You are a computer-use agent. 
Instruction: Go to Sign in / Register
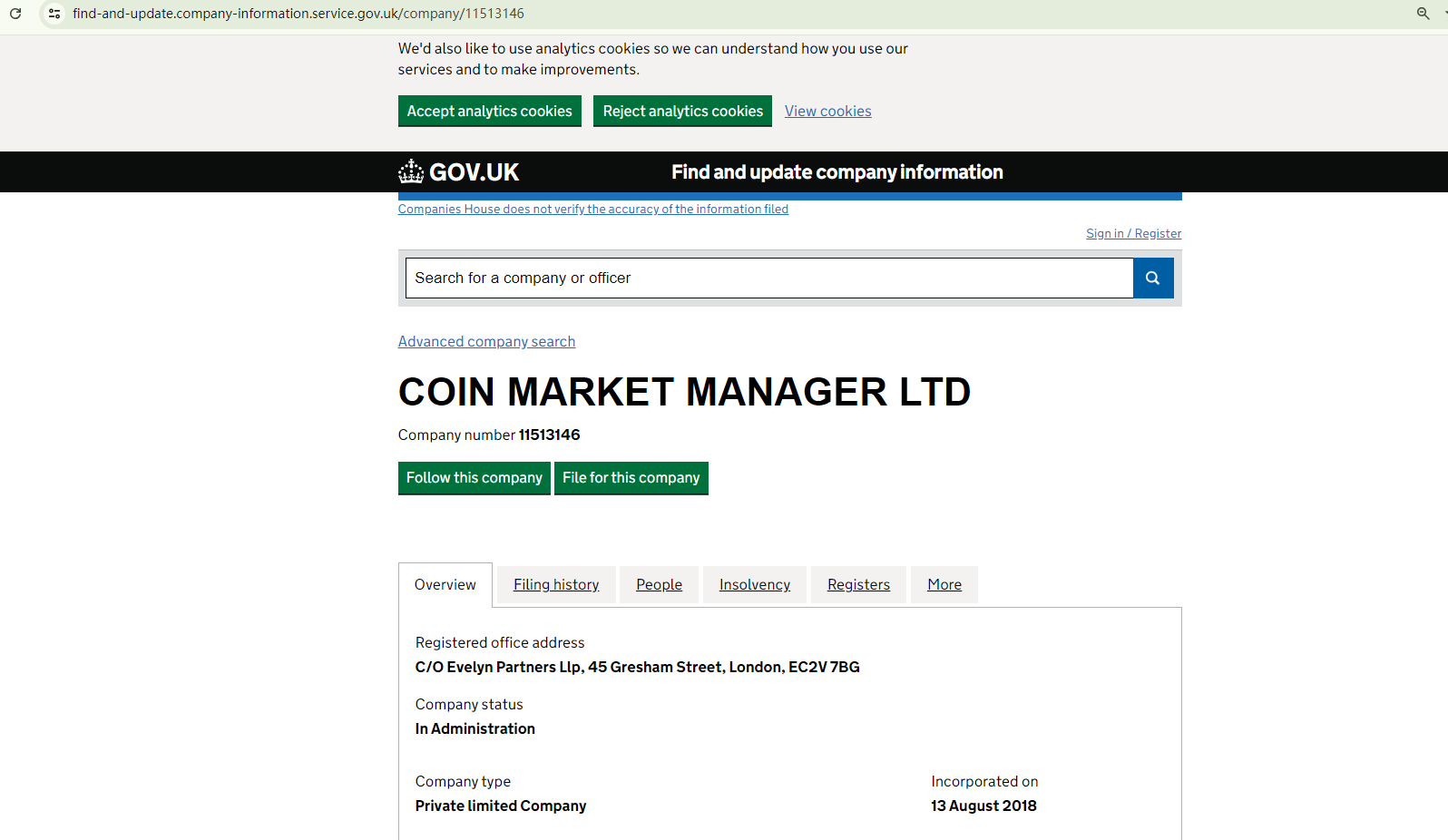pos(1134,234)
